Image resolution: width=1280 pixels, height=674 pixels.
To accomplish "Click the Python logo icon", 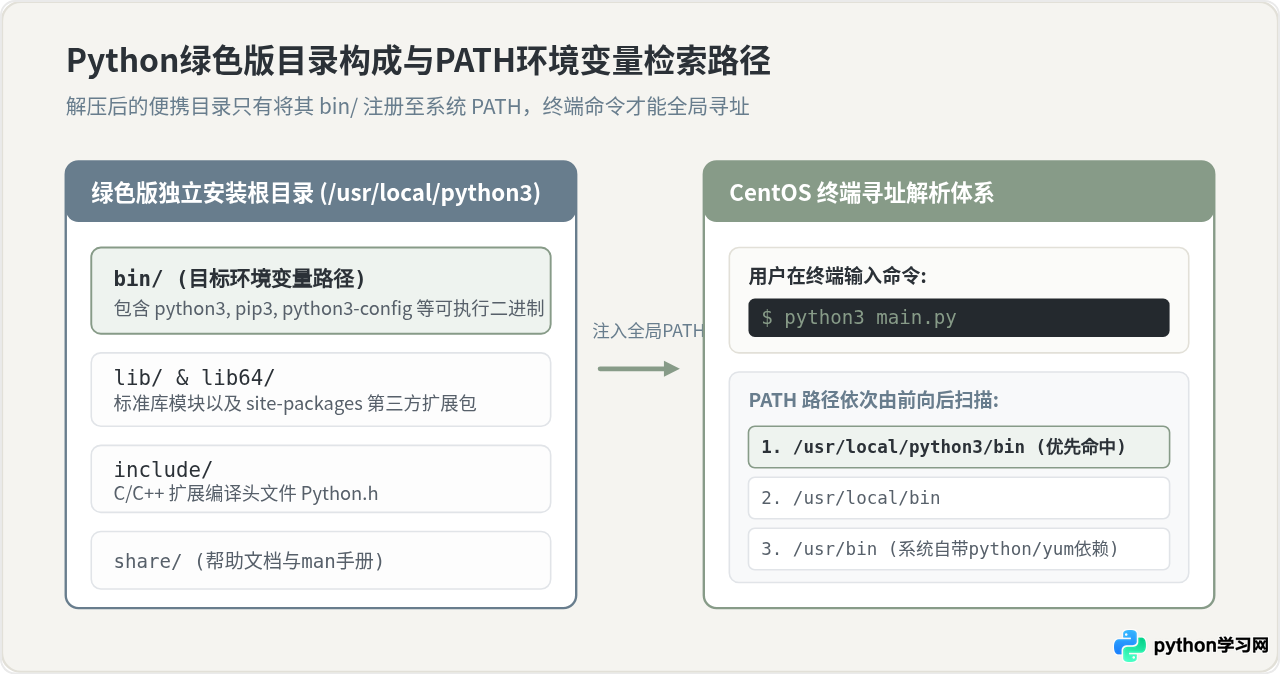I will tap(1130, 645).
